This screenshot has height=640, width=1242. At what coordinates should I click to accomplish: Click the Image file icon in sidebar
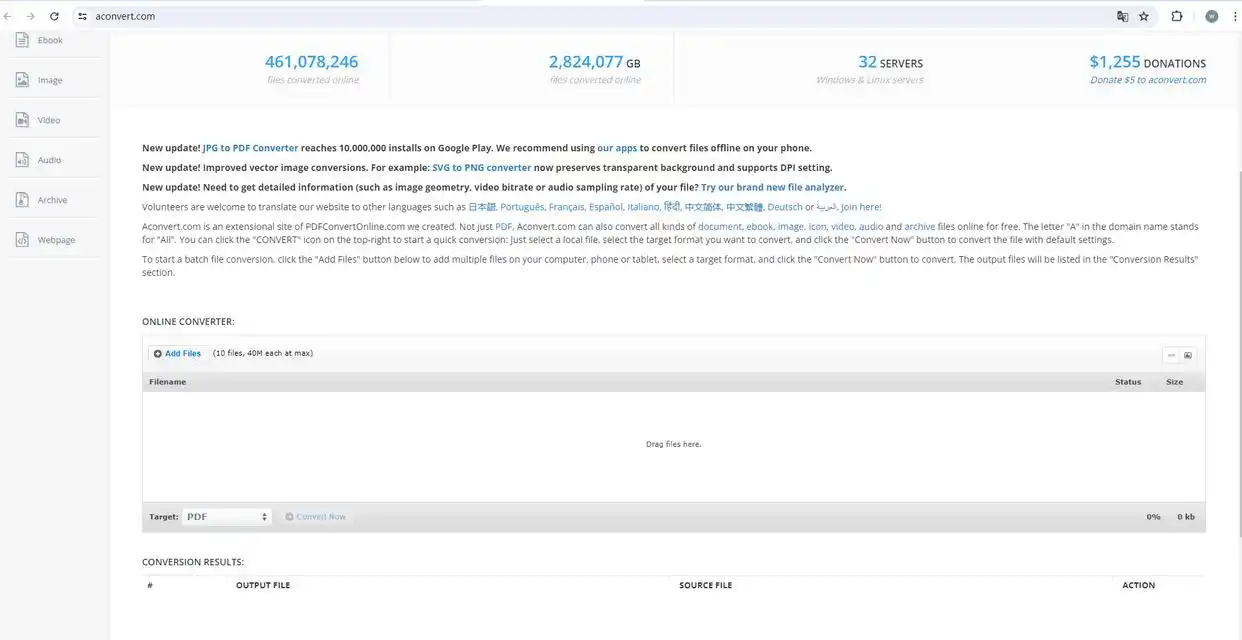[x=22, y=80]
